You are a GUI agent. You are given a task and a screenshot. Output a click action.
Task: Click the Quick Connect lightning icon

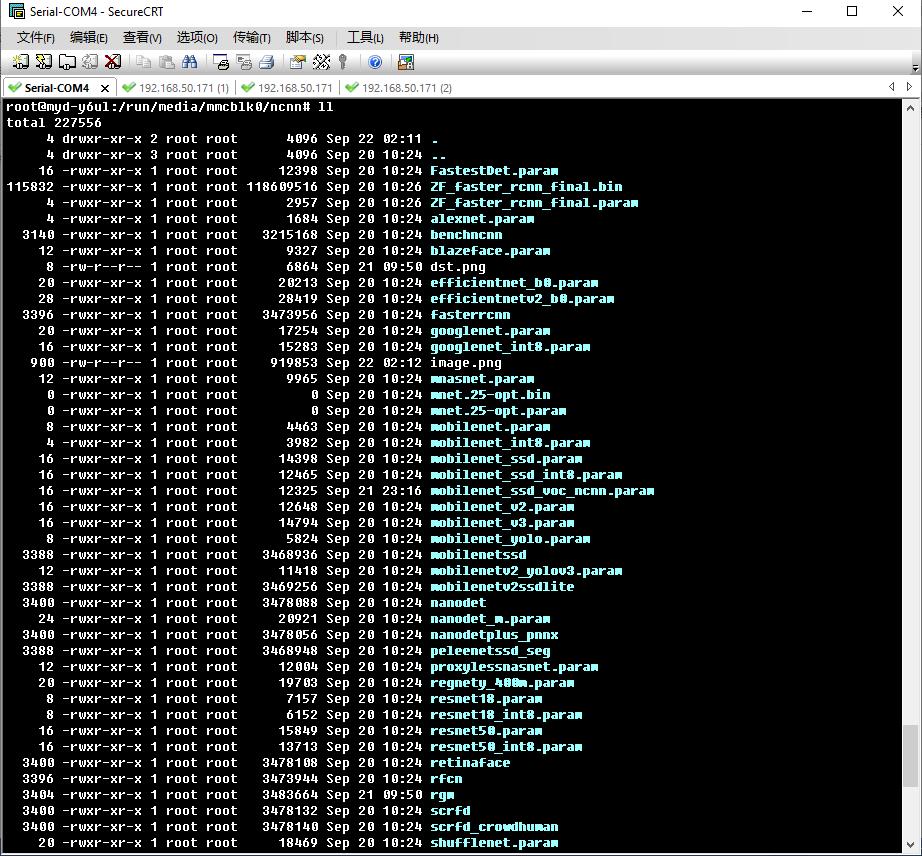point(43,62)
